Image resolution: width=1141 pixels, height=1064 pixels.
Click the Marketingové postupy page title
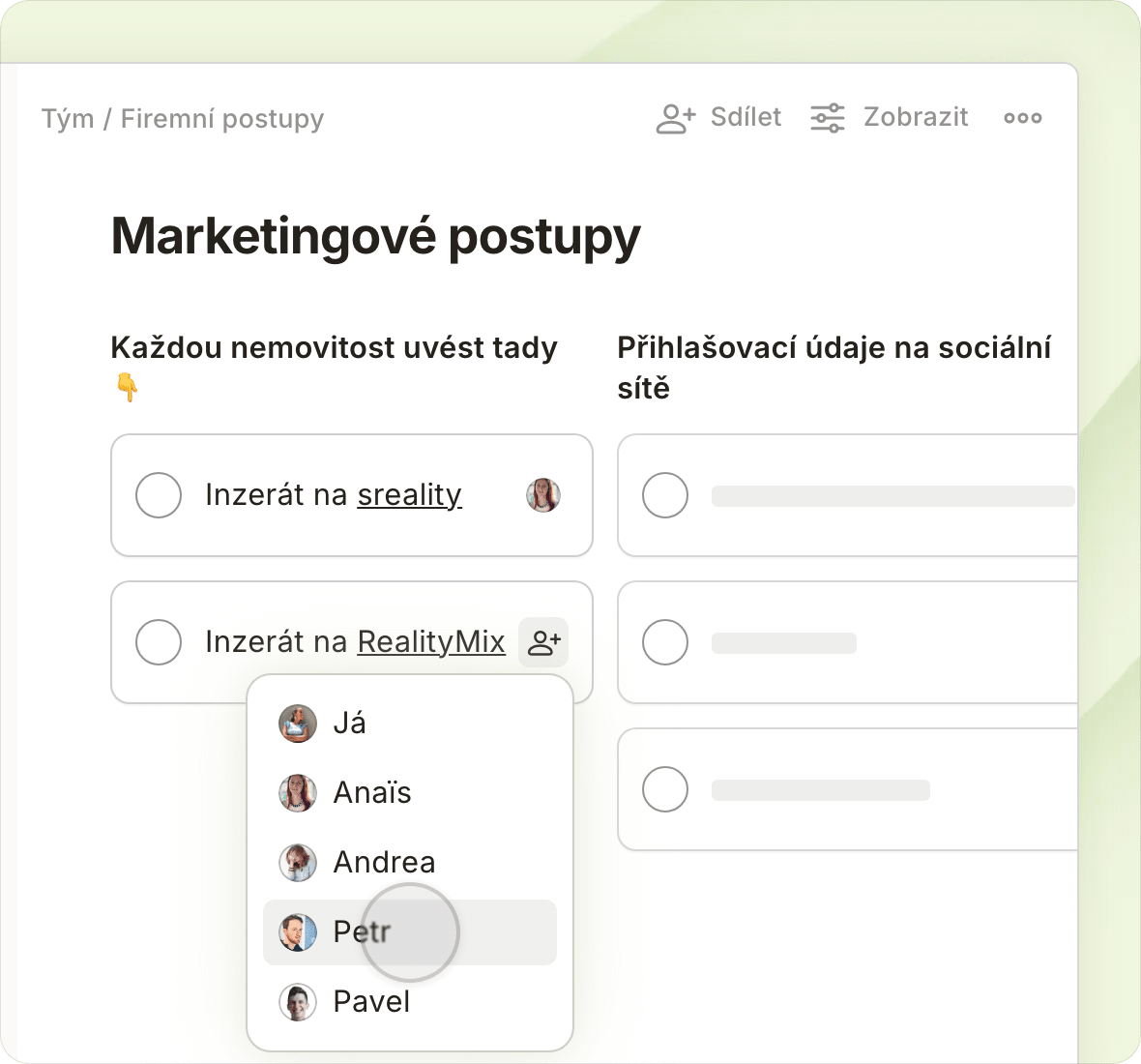click(376, 236)
